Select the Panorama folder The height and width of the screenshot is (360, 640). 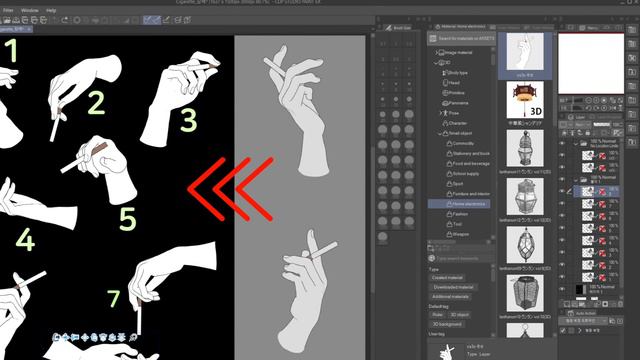point(455,103)
